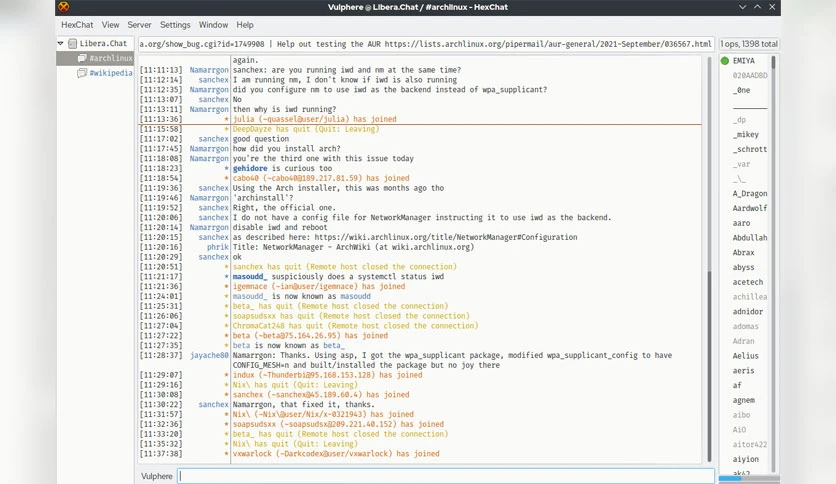
Task: Select the Libera.Chat server entry
Action: [103, 43]
